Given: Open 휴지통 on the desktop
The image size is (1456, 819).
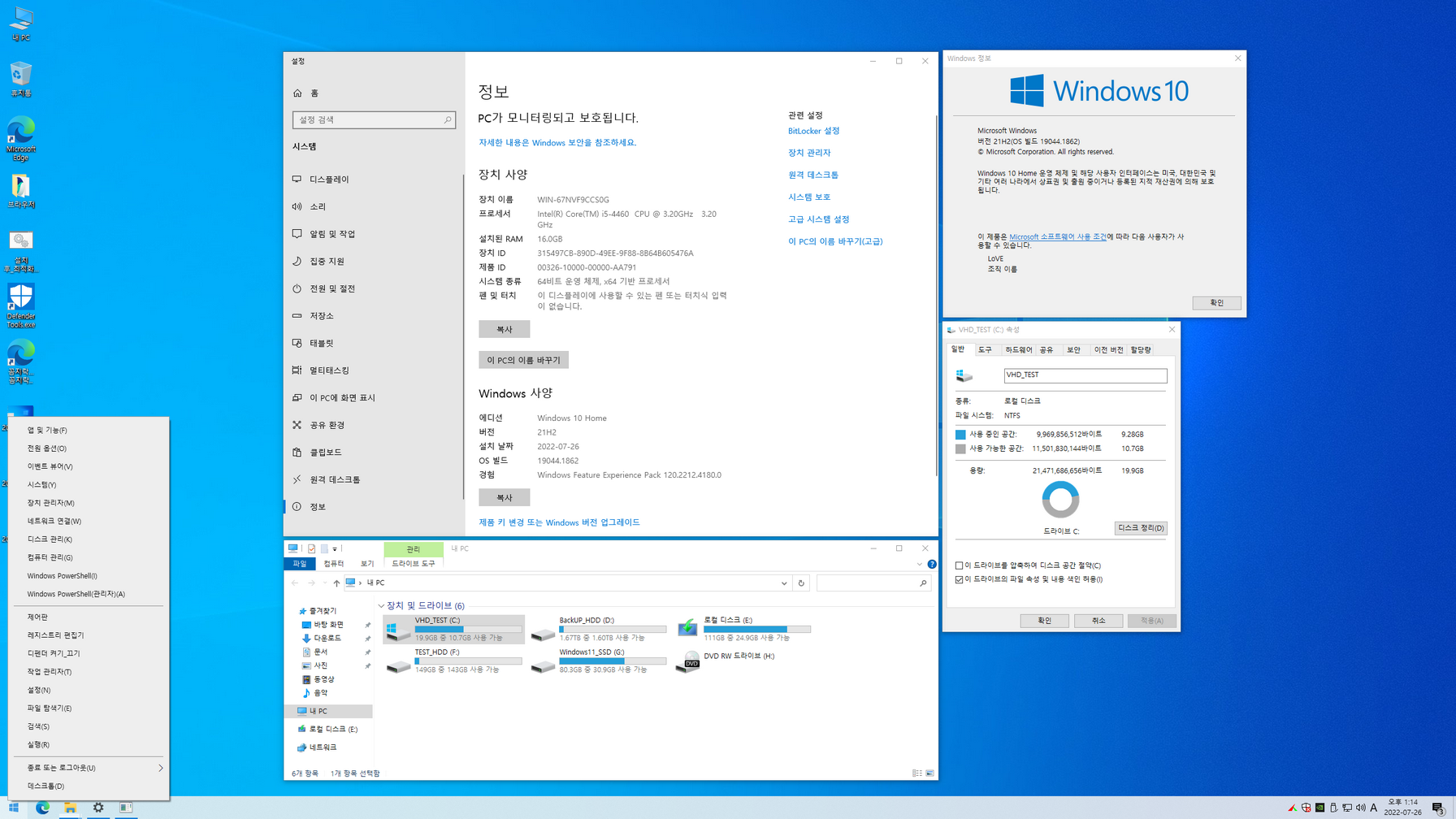Looking at the screenshot, I should point(21,80).
